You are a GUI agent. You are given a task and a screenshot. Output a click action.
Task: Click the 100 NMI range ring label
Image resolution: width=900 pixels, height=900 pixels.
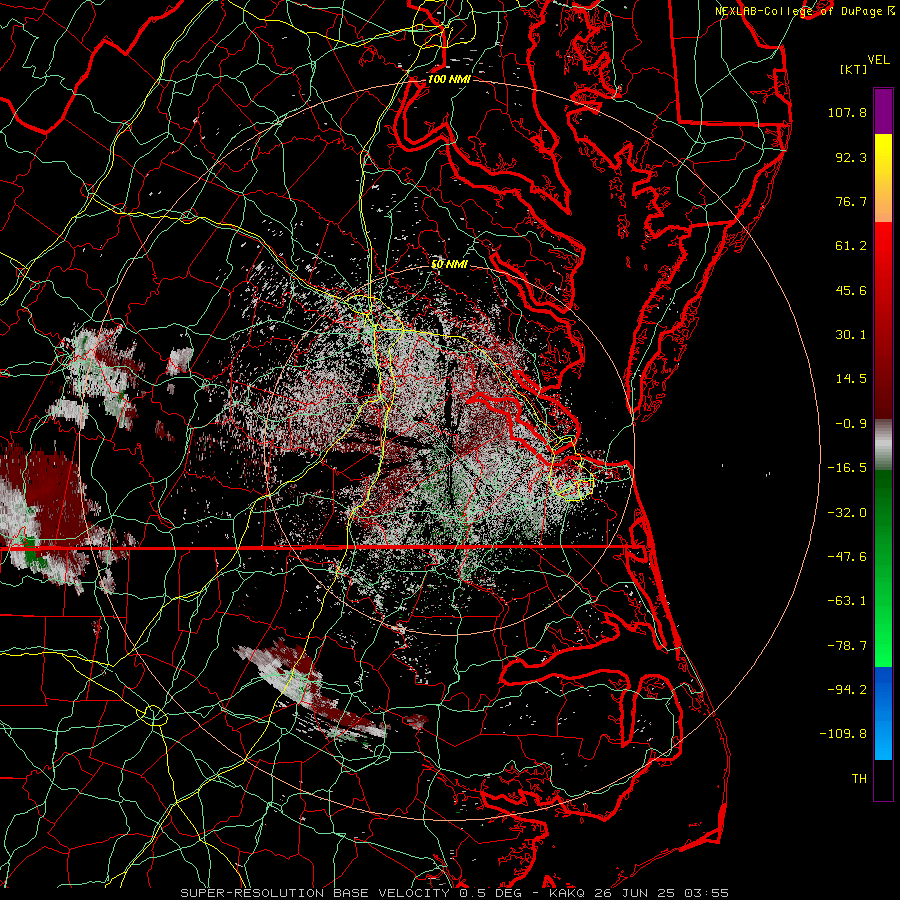point(449,79)
